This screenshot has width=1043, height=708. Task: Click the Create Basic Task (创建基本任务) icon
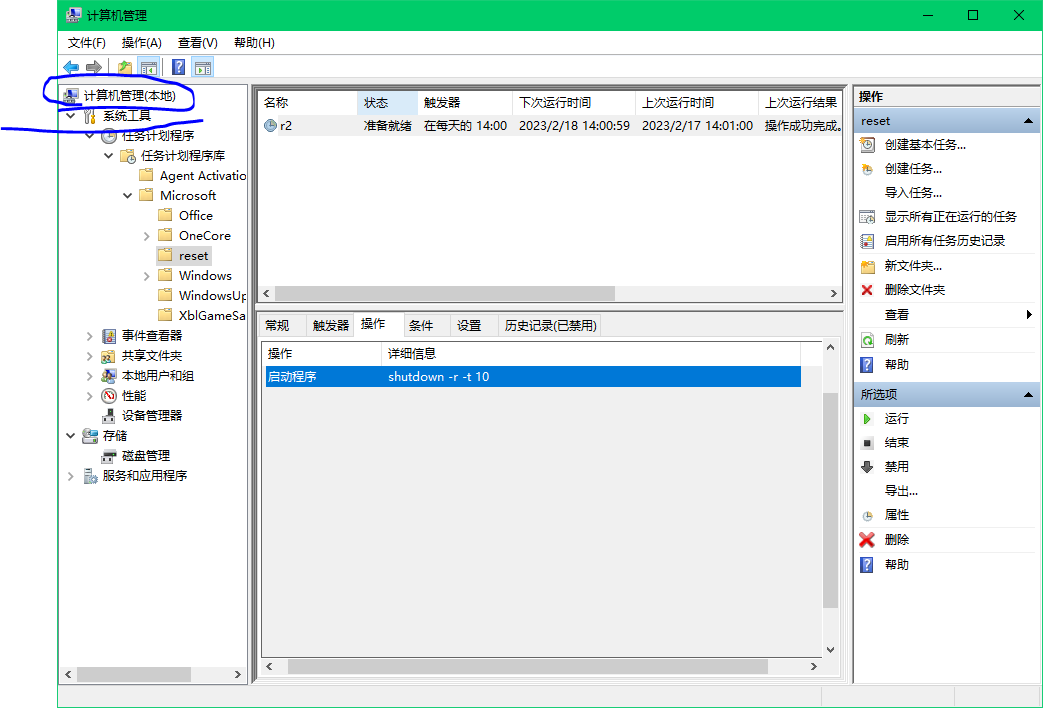pyautogui.click(x=867, y=144)
